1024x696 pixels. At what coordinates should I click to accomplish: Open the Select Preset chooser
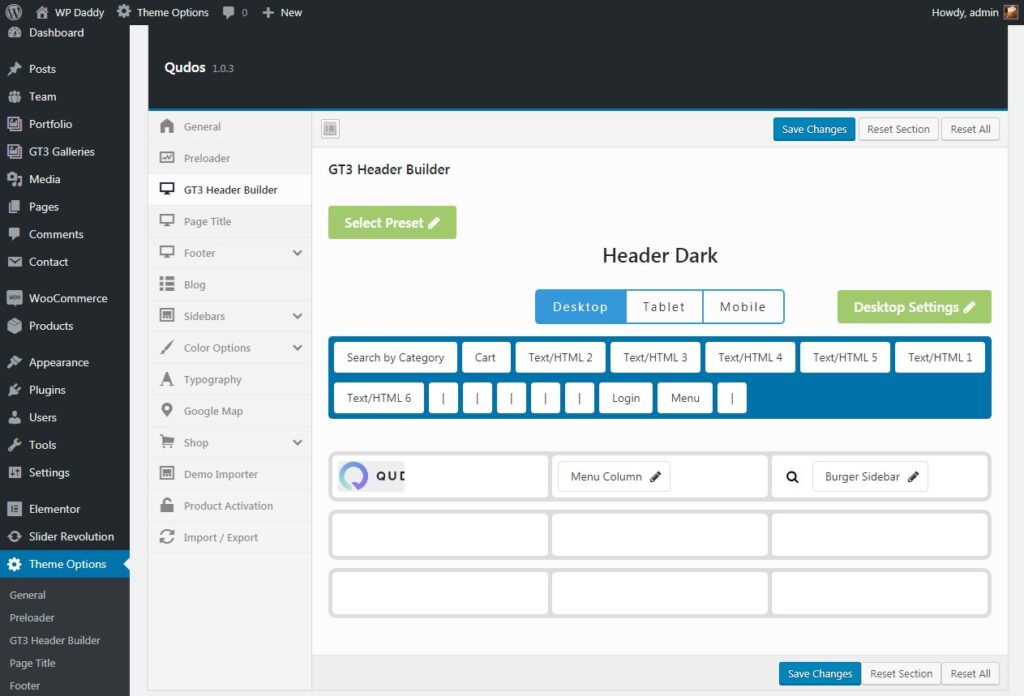click(x=392, y=222)
